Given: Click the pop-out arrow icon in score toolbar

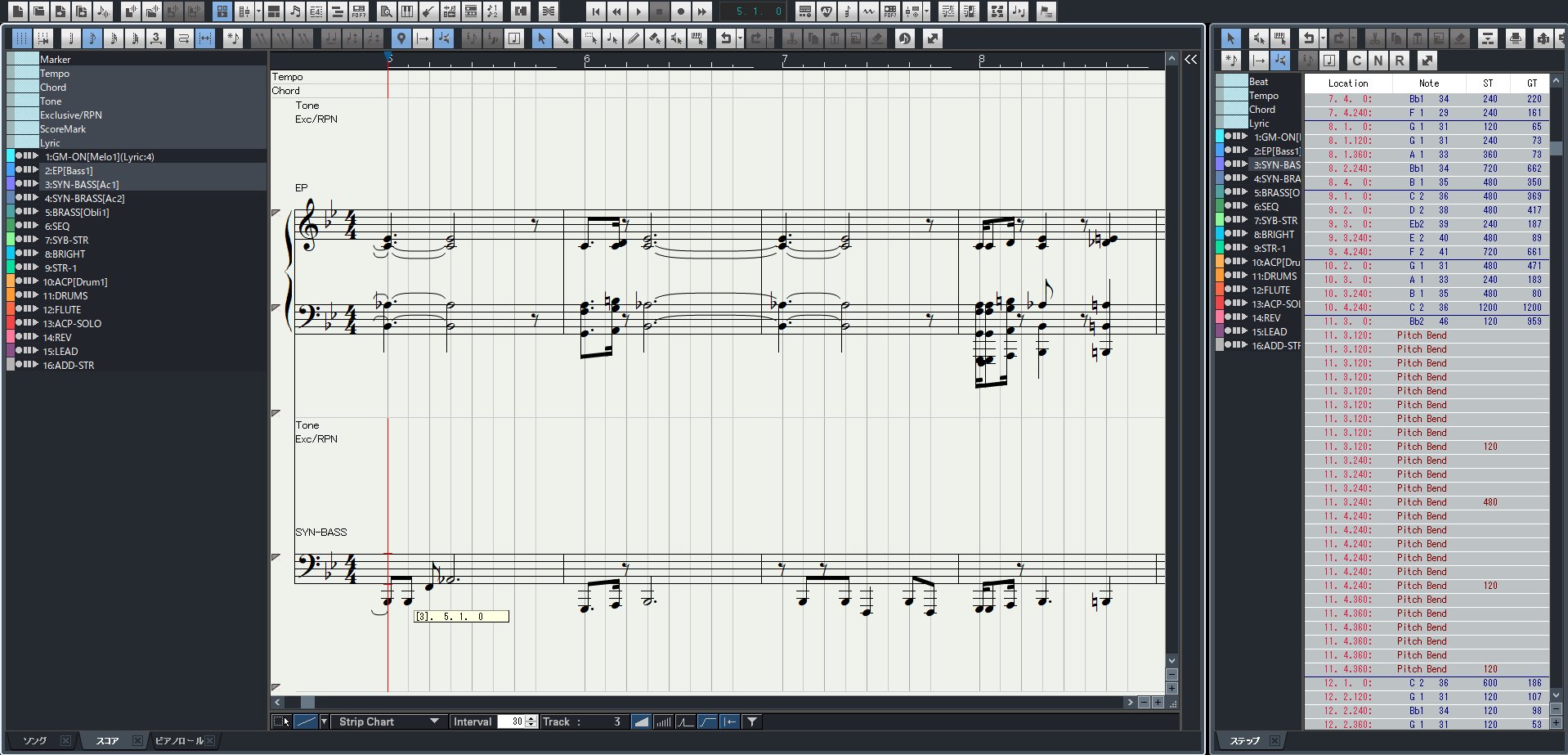Looking at the screenshot, I should pos(933,38).
